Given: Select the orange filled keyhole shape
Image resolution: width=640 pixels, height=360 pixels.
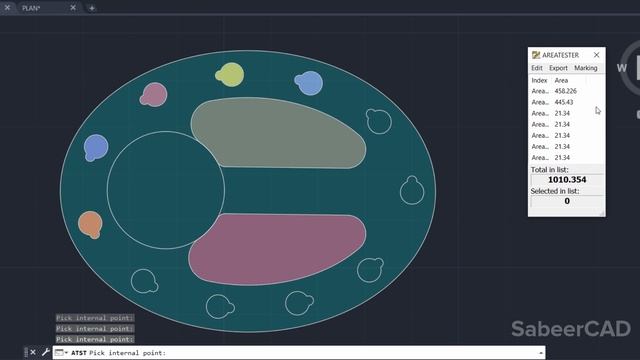Looking at the screenshot, I should pyautogui.click(x=90, y=224).
